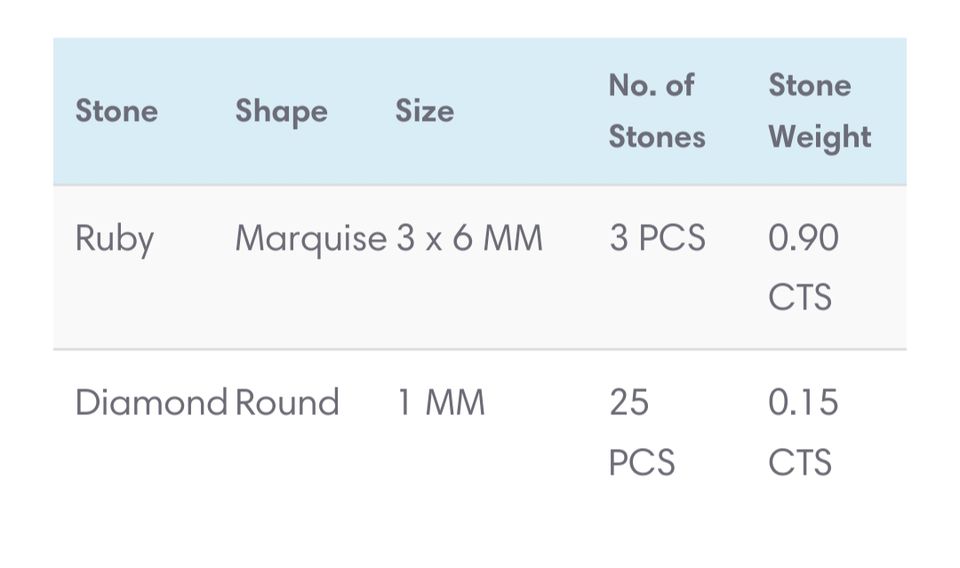
Task: Click the 0.15 weight value
Action: point(803,403)
